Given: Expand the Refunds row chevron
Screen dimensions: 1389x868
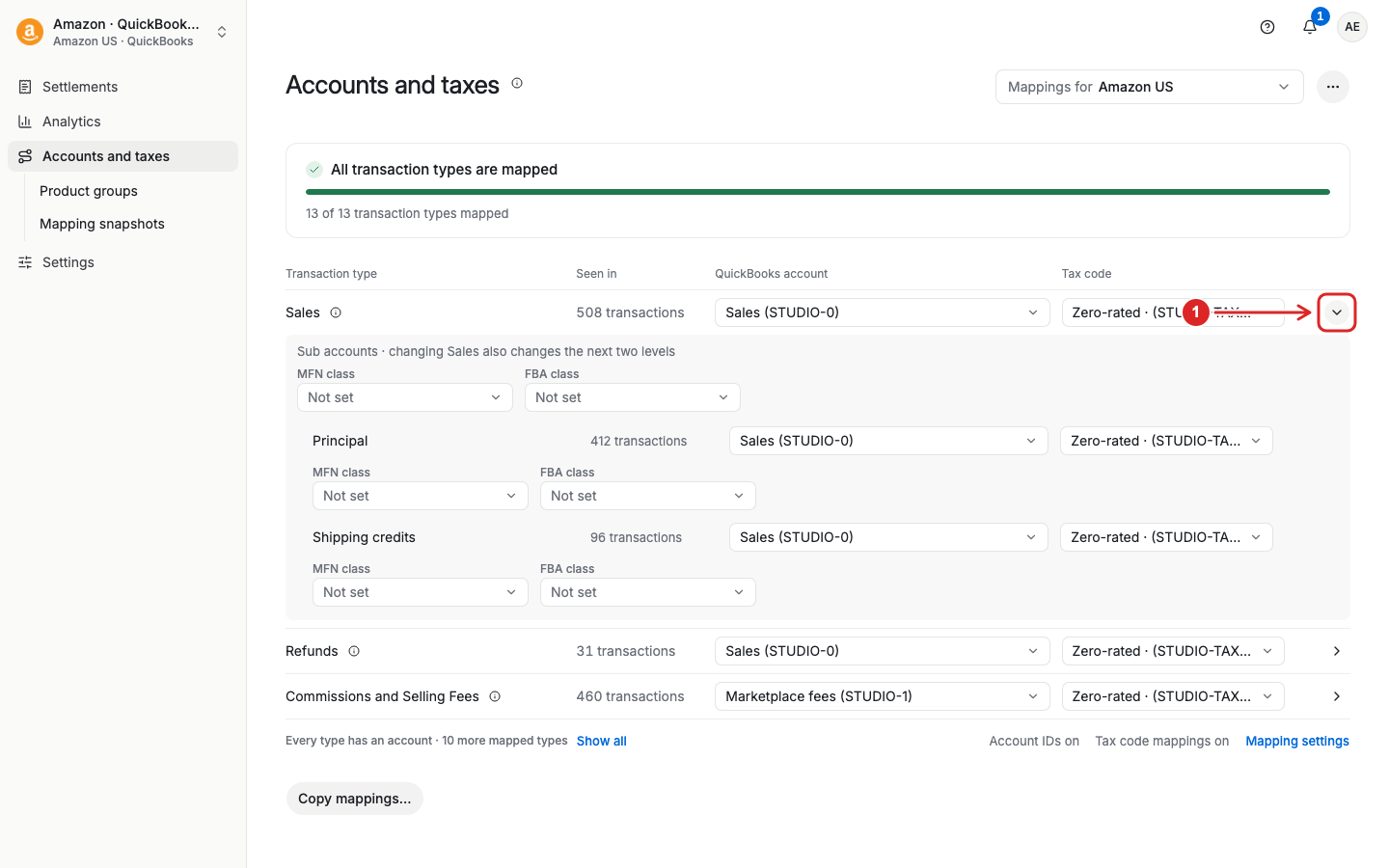Looking at the screenshot, I should (1337, 651).
